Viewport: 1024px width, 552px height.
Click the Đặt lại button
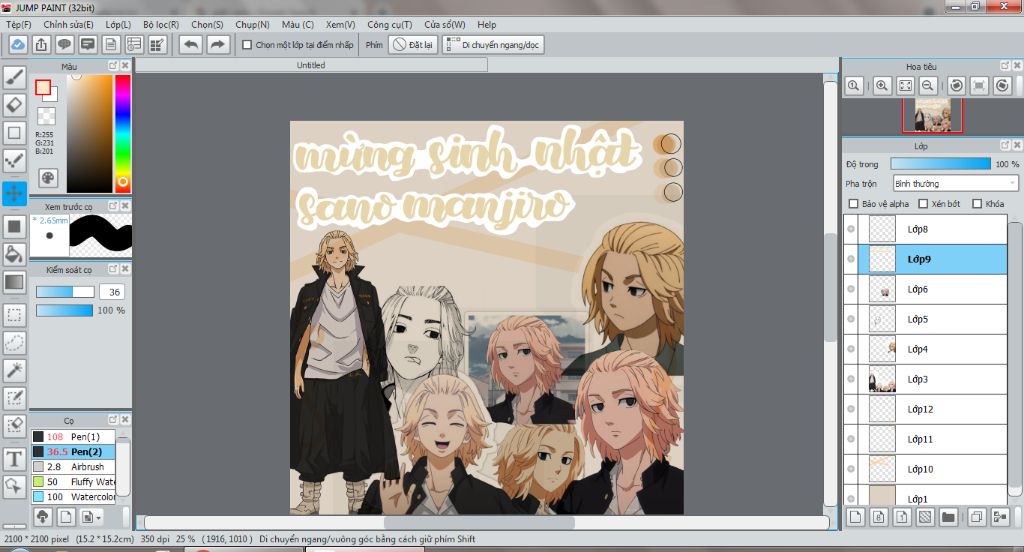(413, 44)
